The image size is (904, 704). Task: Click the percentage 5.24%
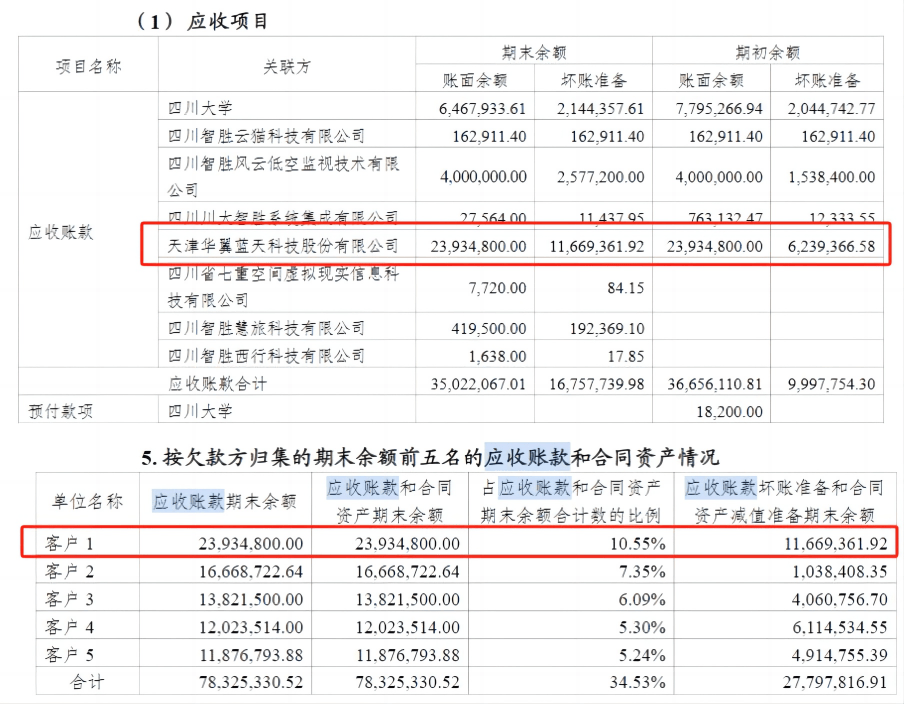(x=642, y=655)
